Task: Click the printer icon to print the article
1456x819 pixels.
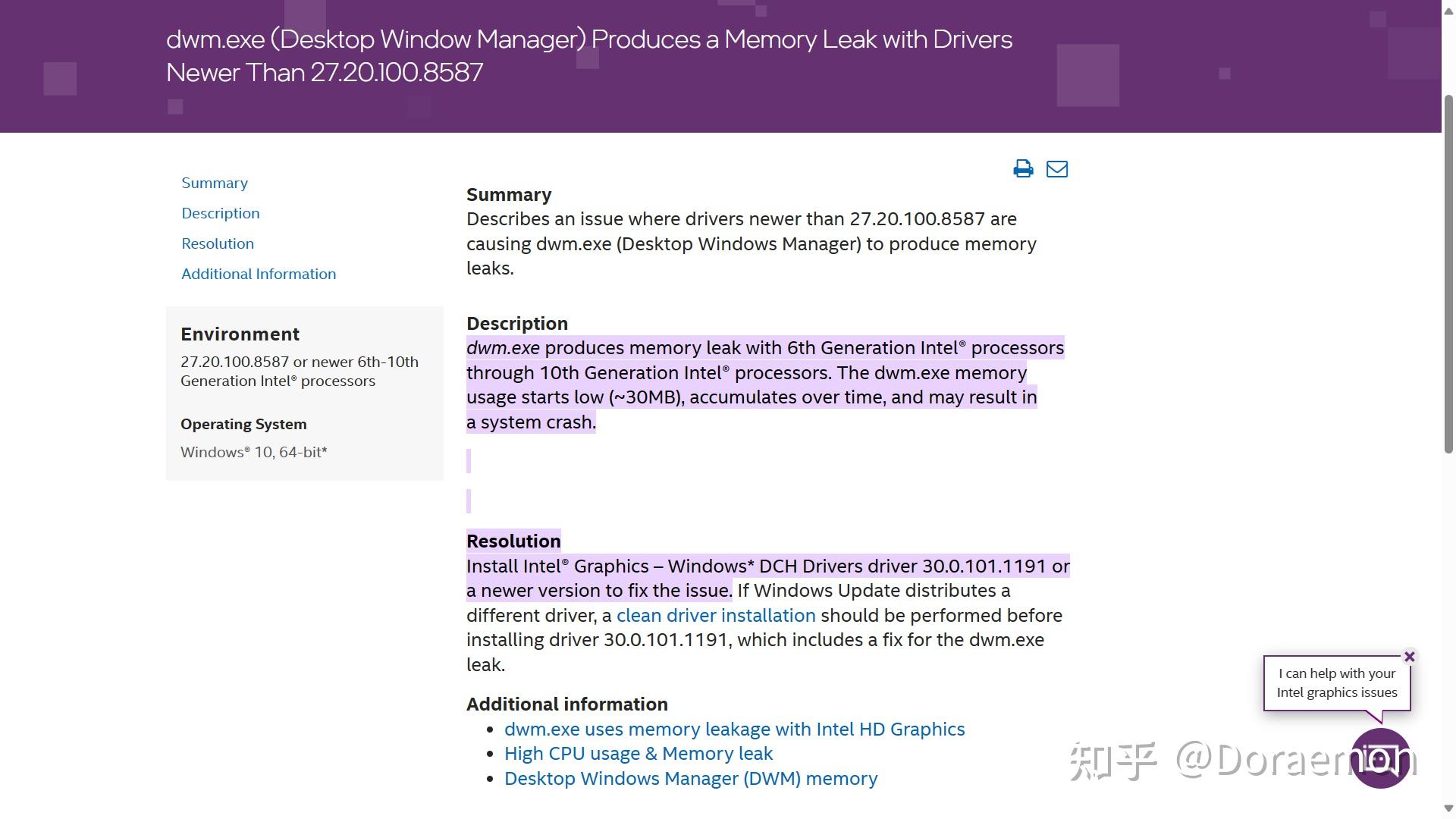Action: tap(1023, 168)
